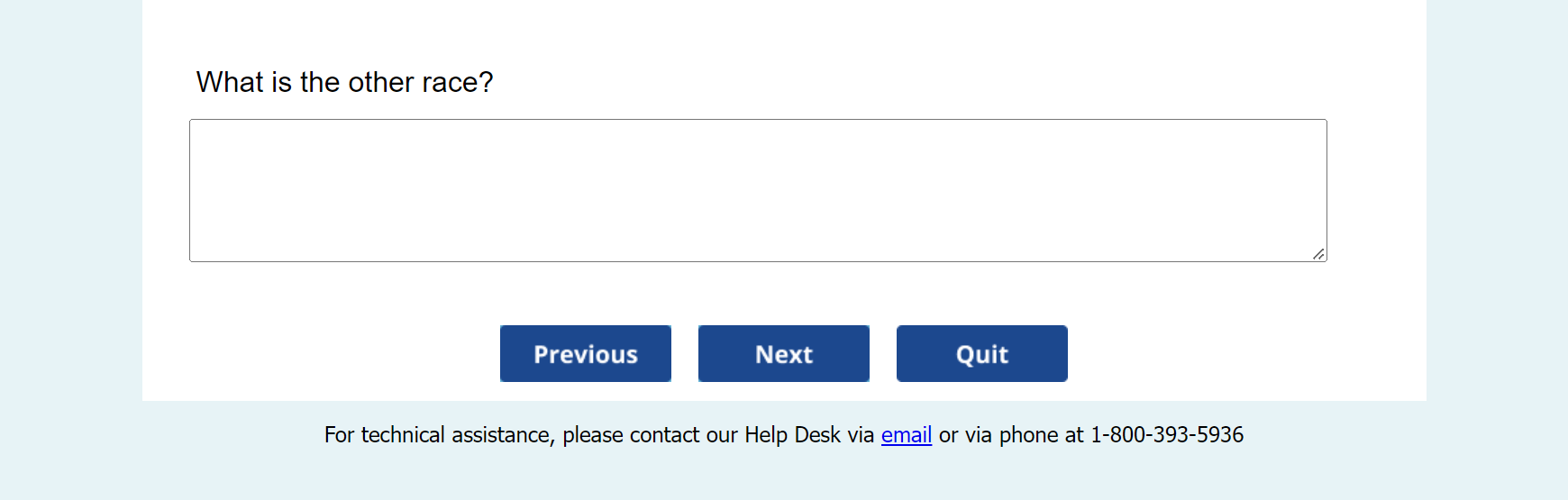Quit the survey with the Quit button

pos(981,354)
